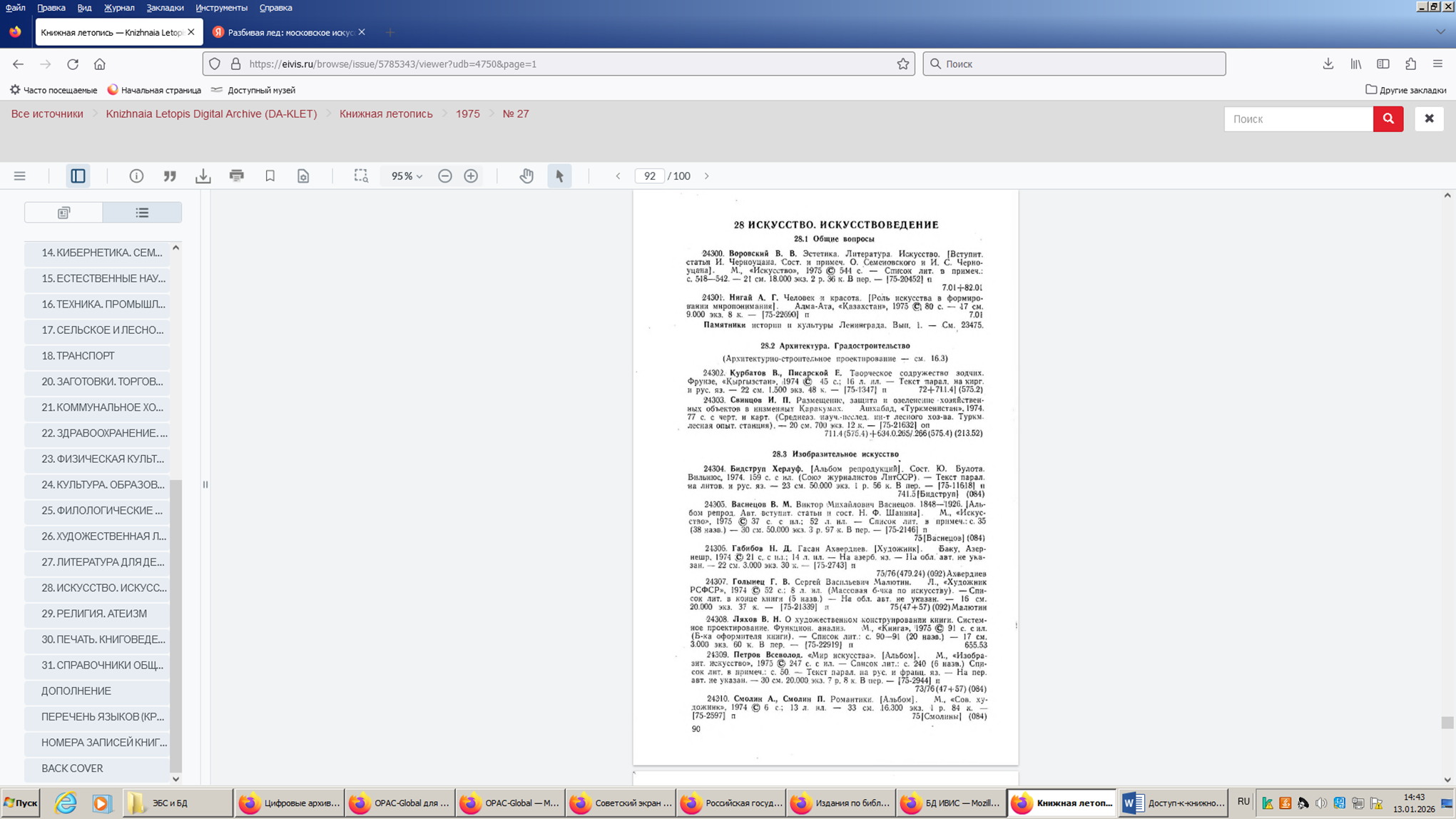Toggle the sidebar panel button
The height and width of the screenshot is (819, 1456).
point(78,176)
